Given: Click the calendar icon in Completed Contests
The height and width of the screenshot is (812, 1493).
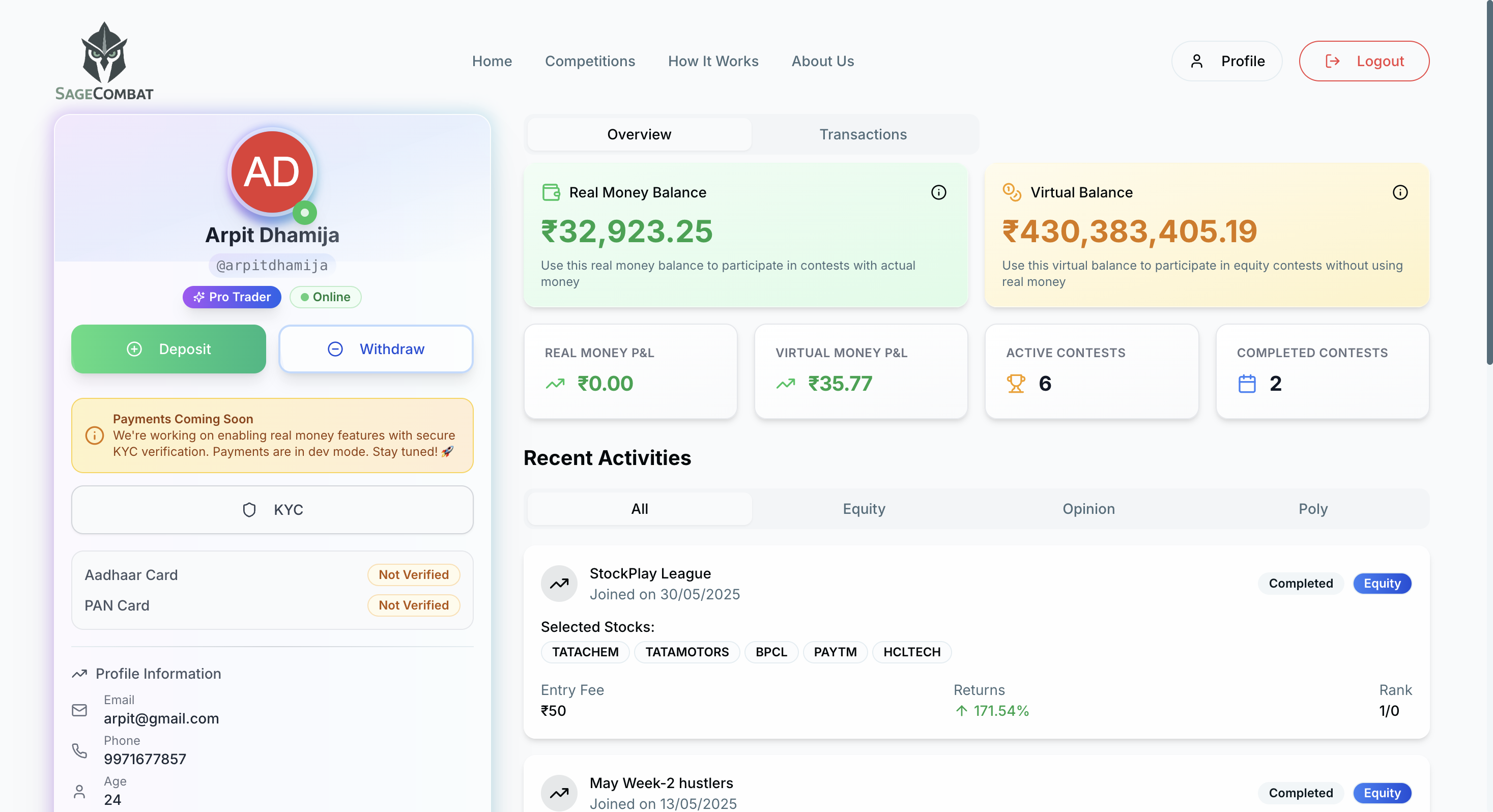Looking at the screenshot, I should (1247, 384).
